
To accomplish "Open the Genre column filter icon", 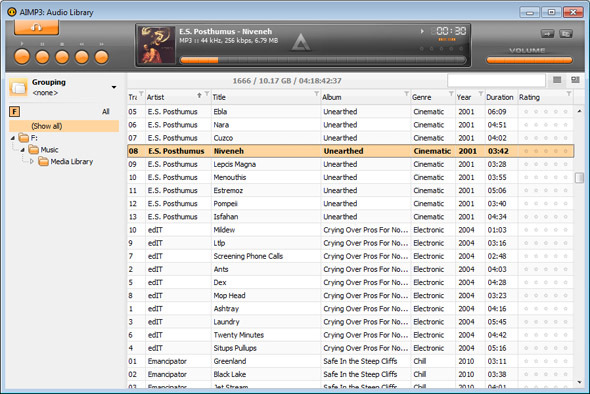I will 451,93.
